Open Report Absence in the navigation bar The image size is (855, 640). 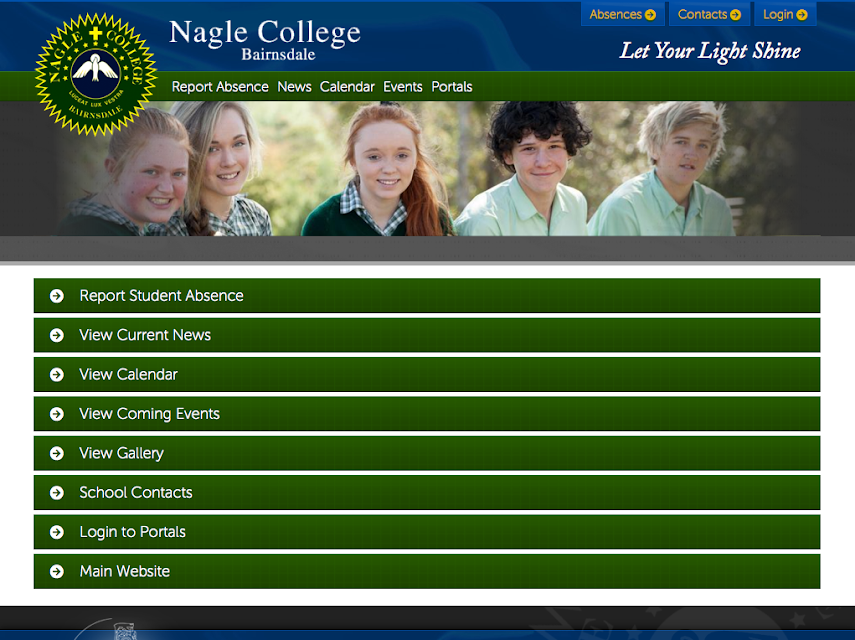tap(220, 87)
